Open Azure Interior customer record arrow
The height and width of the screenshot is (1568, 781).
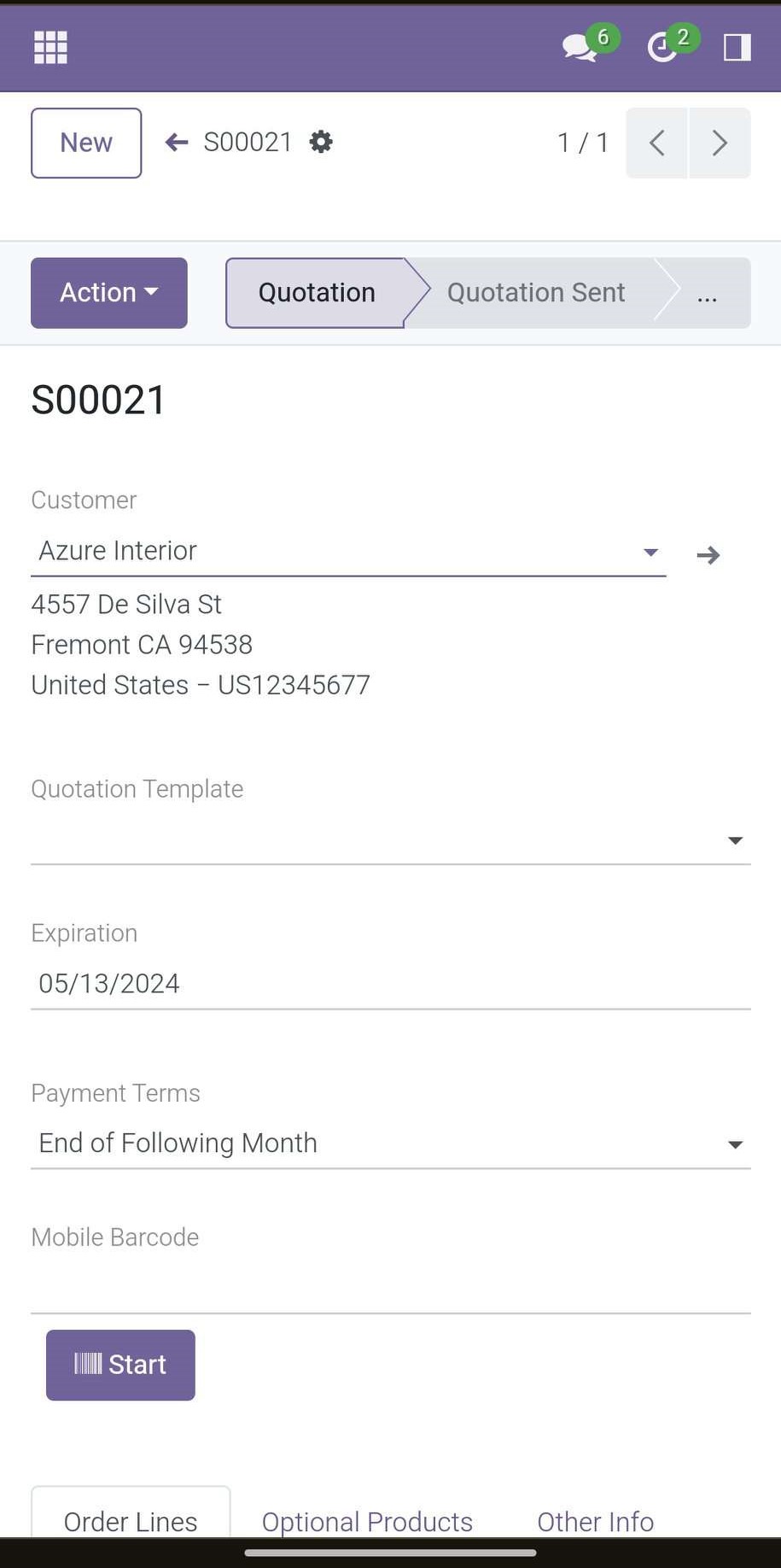click(x=708, y=555)
